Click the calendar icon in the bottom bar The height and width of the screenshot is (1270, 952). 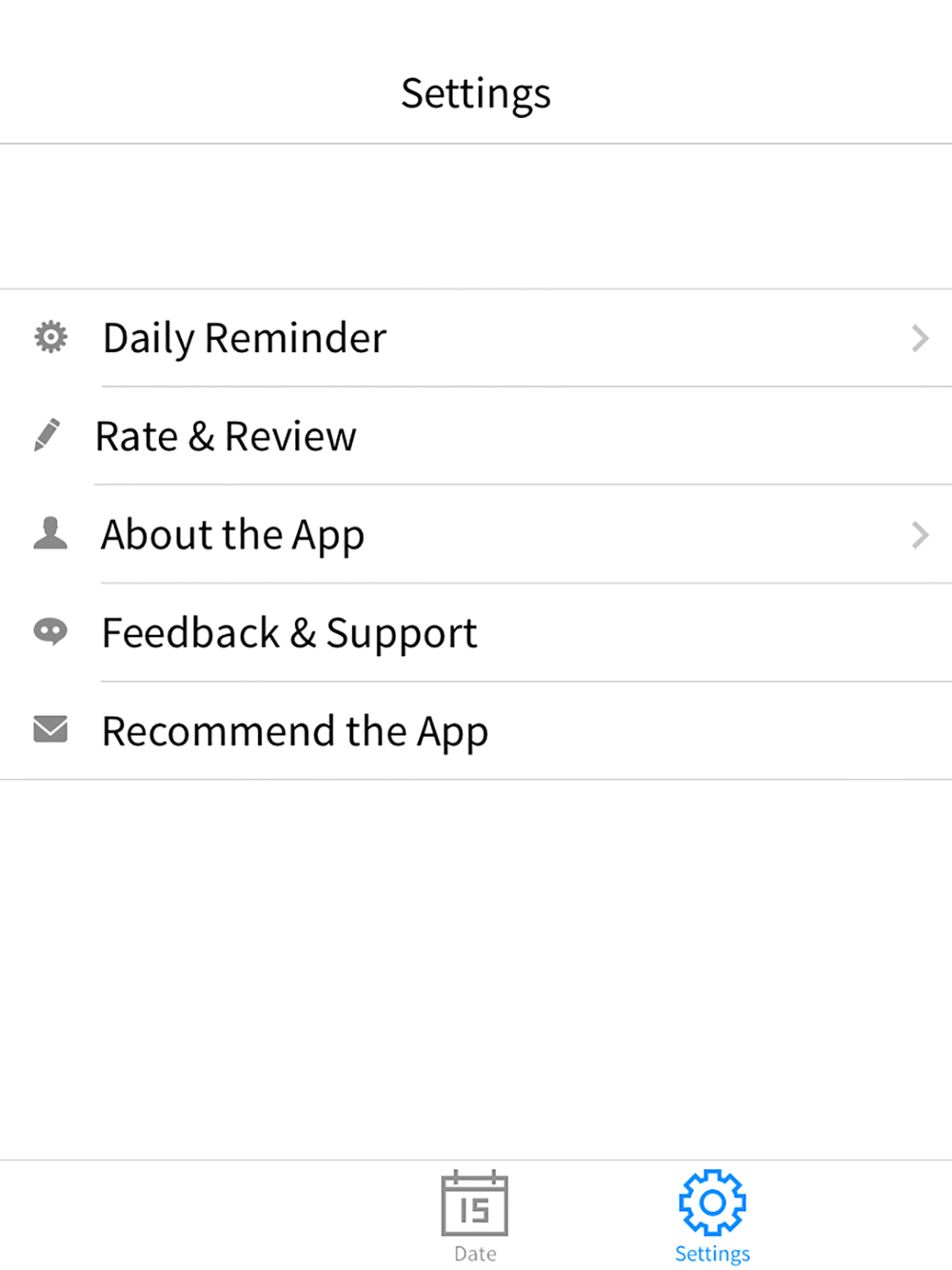click(x=474, y=1203)
